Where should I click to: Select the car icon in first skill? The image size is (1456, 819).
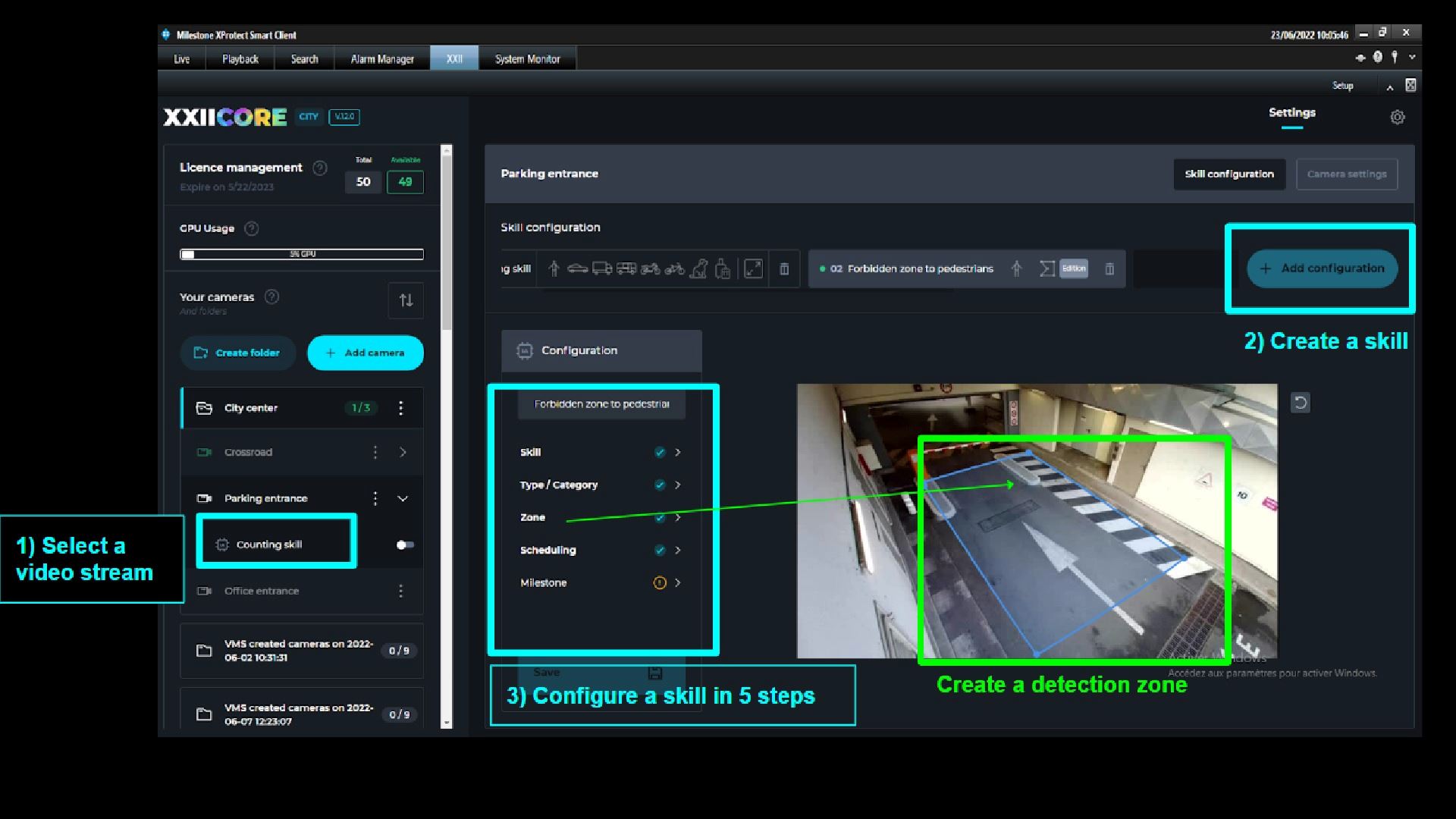577,268
